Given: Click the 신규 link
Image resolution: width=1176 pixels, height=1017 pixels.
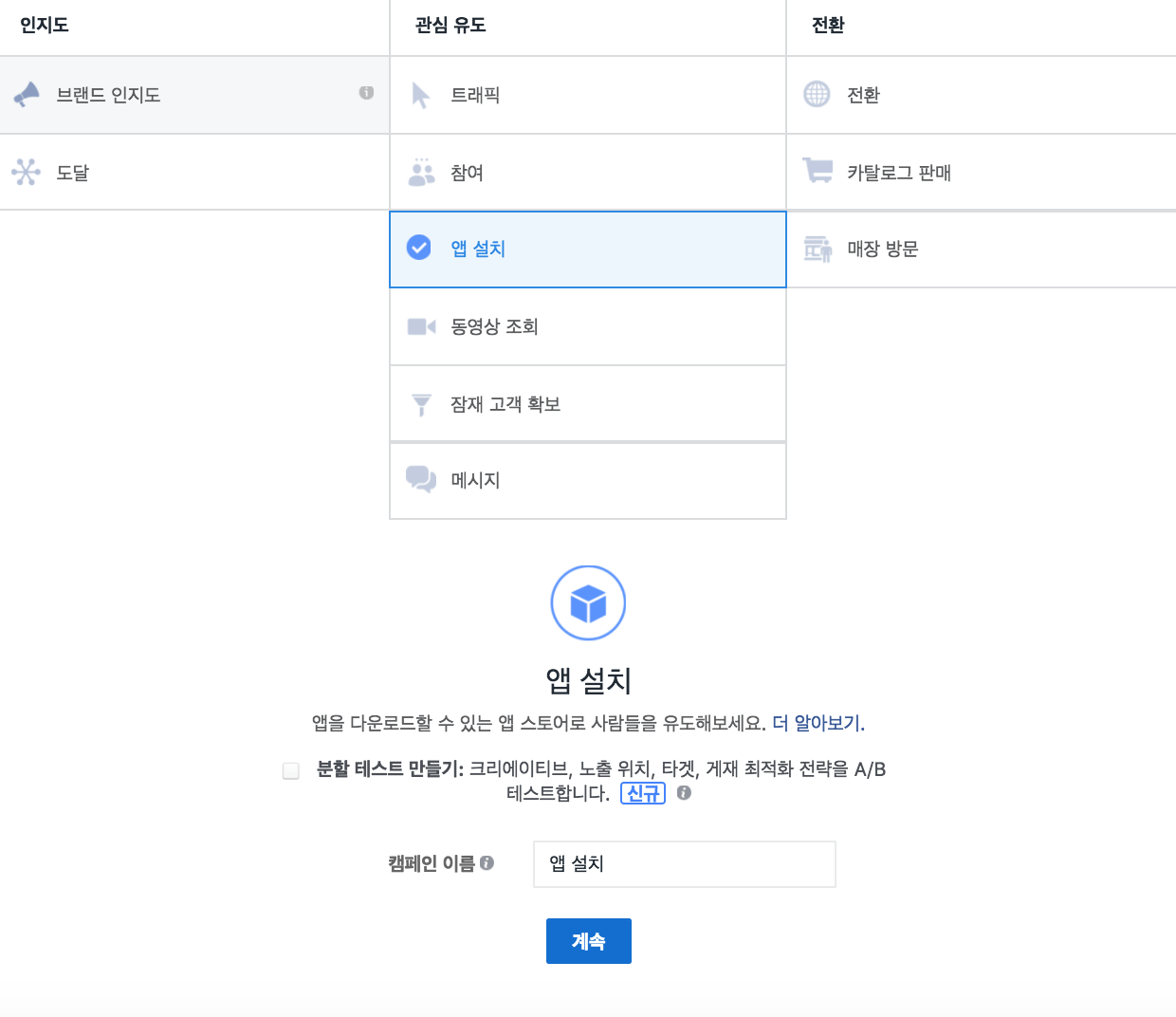Looking at the screenshot, I should [x=643, y=793].
